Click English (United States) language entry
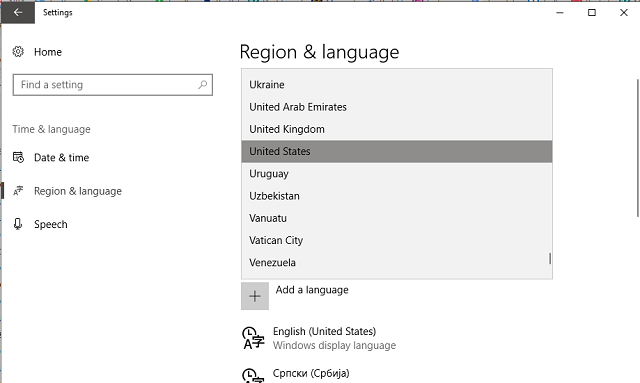Viewport: 640px width, 383px height. [324, 331]
